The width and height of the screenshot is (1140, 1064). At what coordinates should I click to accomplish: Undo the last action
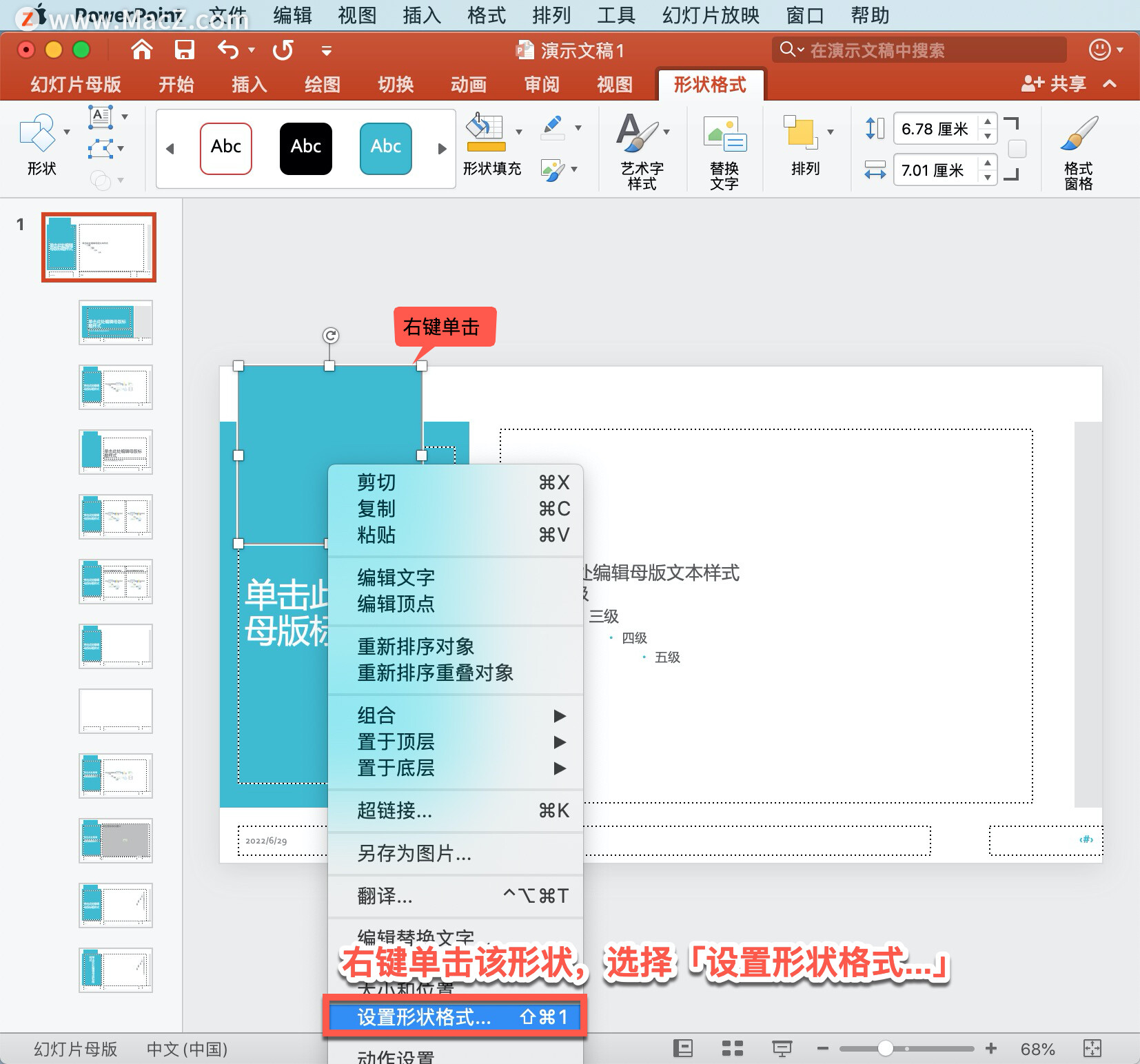228,50
